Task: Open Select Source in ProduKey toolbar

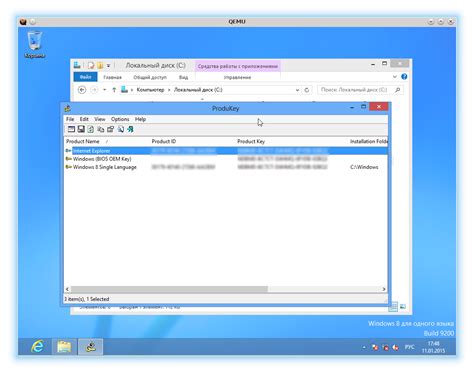Action: click(71, 129)
